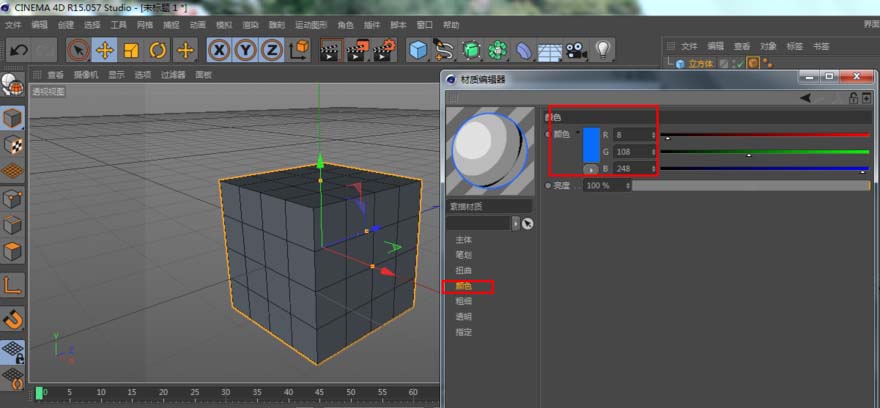Select the 透明 channel in material list

pyautogui.click(x=464, y=316)
